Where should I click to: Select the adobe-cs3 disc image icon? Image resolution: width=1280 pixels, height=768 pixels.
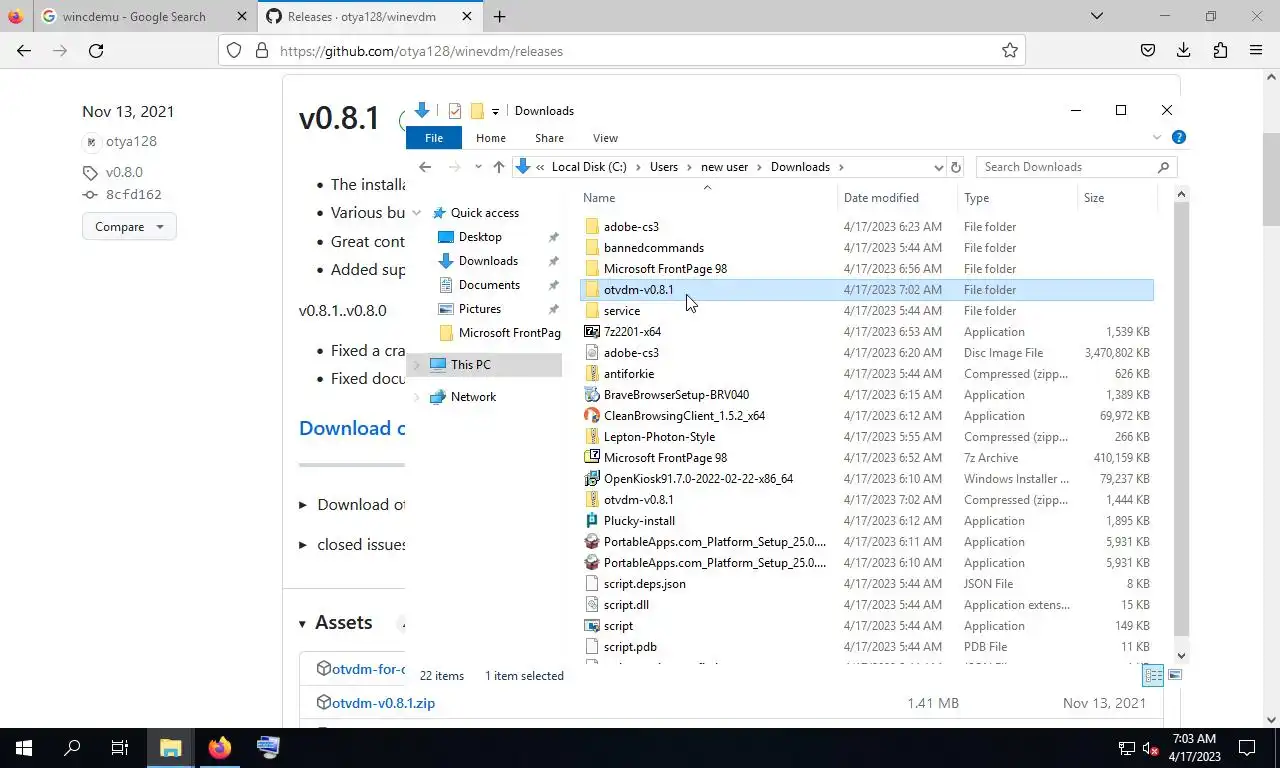tap(592, 352)
